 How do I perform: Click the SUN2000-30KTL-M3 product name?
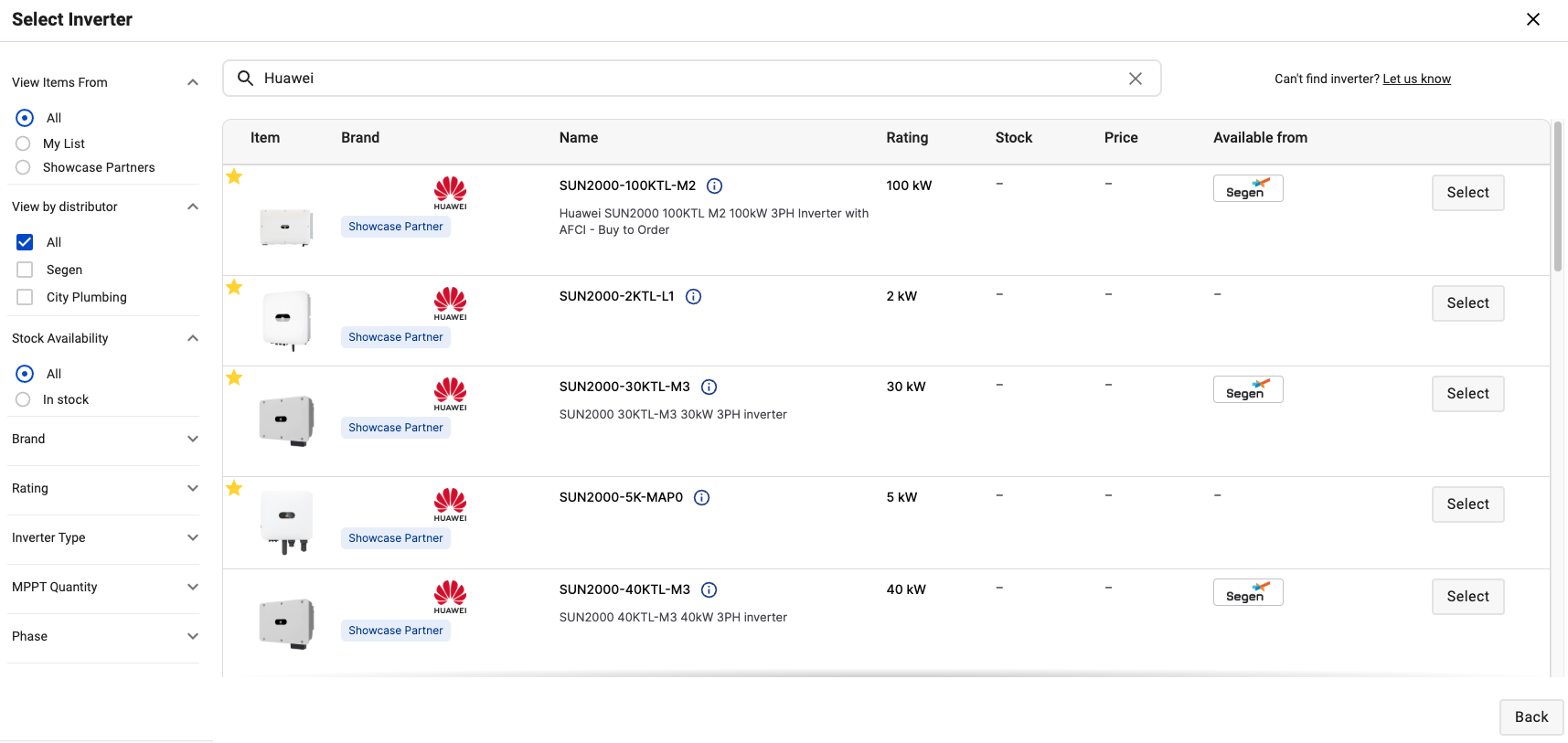click(x=624, y=387)
